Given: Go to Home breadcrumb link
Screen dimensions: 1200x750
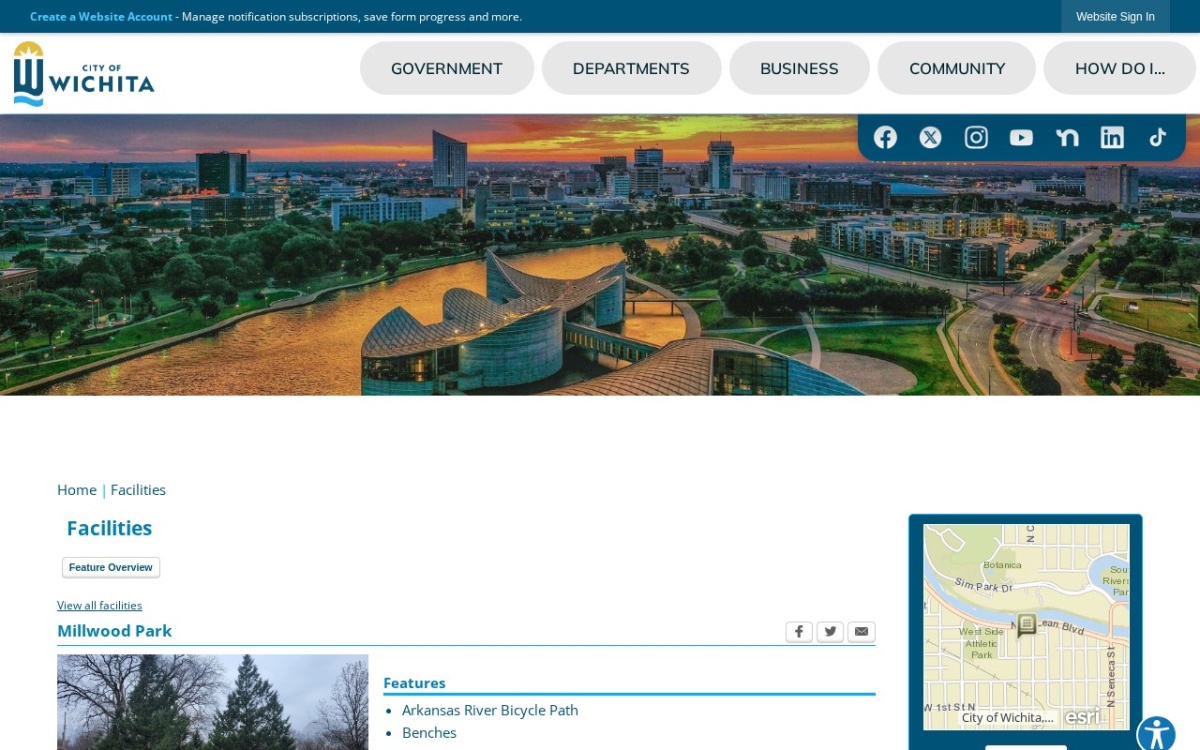Looking at the screenshot, I should [77, 490].
